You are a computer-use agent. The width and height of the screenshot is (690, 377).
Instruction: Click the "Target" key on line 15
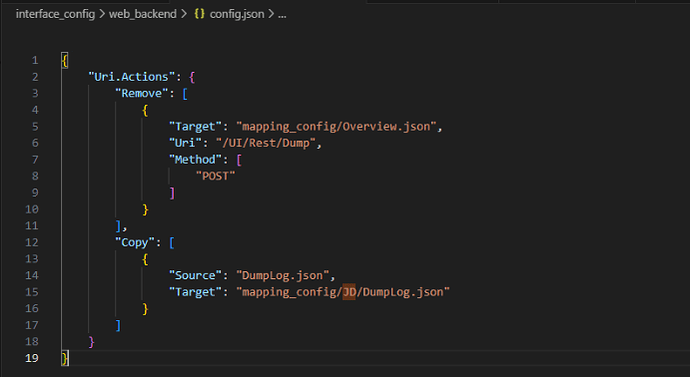pyautogui.click(x=196, y=292)
